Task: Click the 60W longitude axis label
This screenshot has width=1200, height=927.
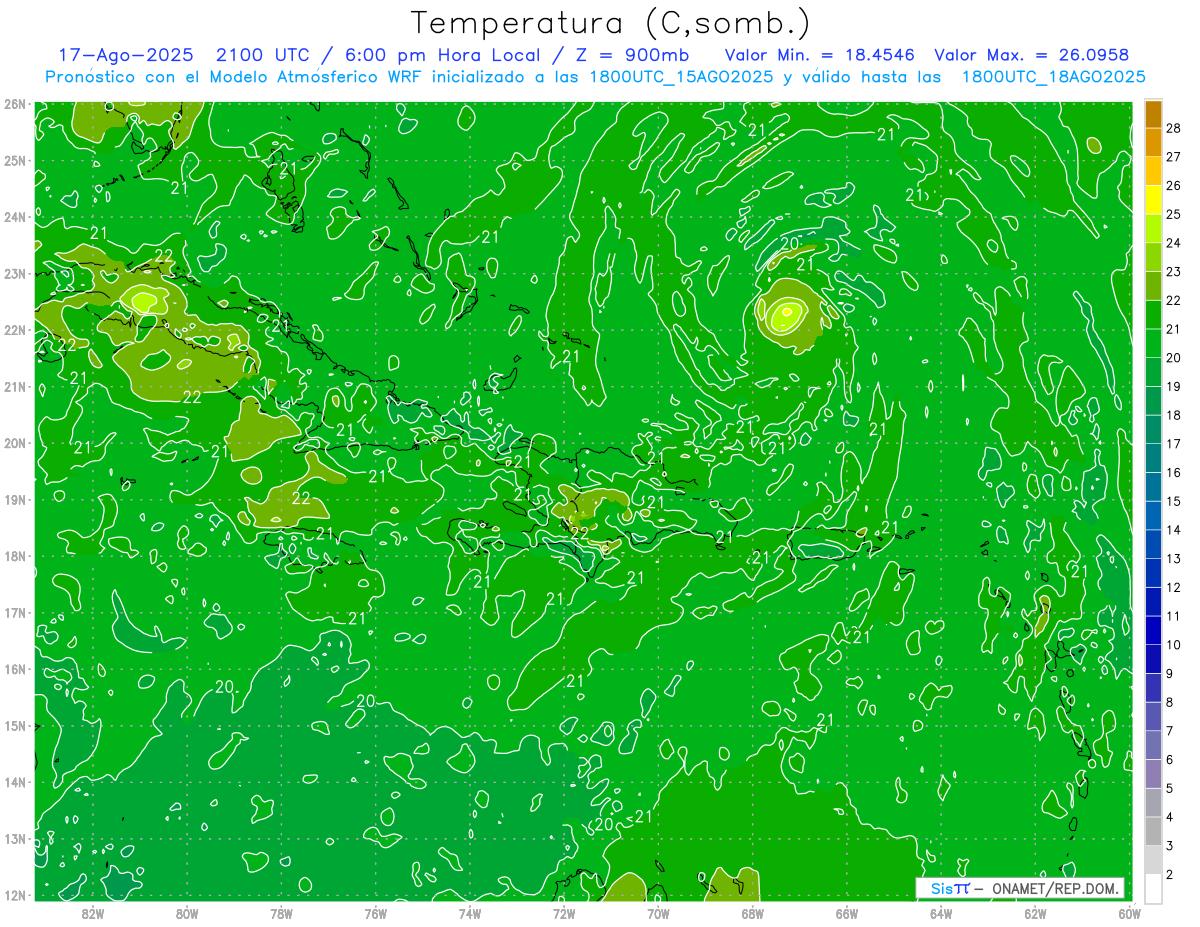Action: 1130,913
